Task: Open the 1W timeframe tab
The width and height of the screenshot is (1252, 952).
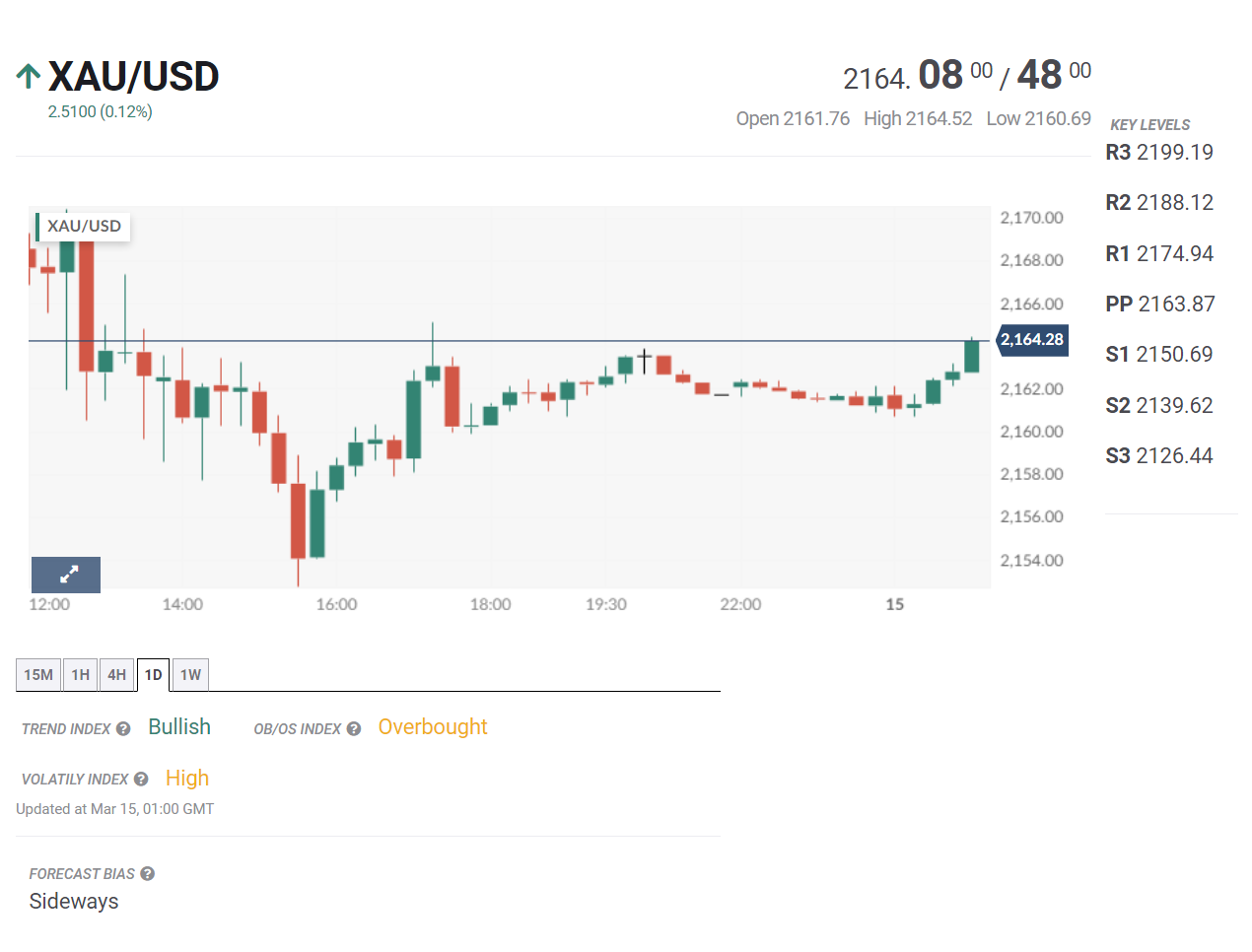Action: tap(190, 675)
